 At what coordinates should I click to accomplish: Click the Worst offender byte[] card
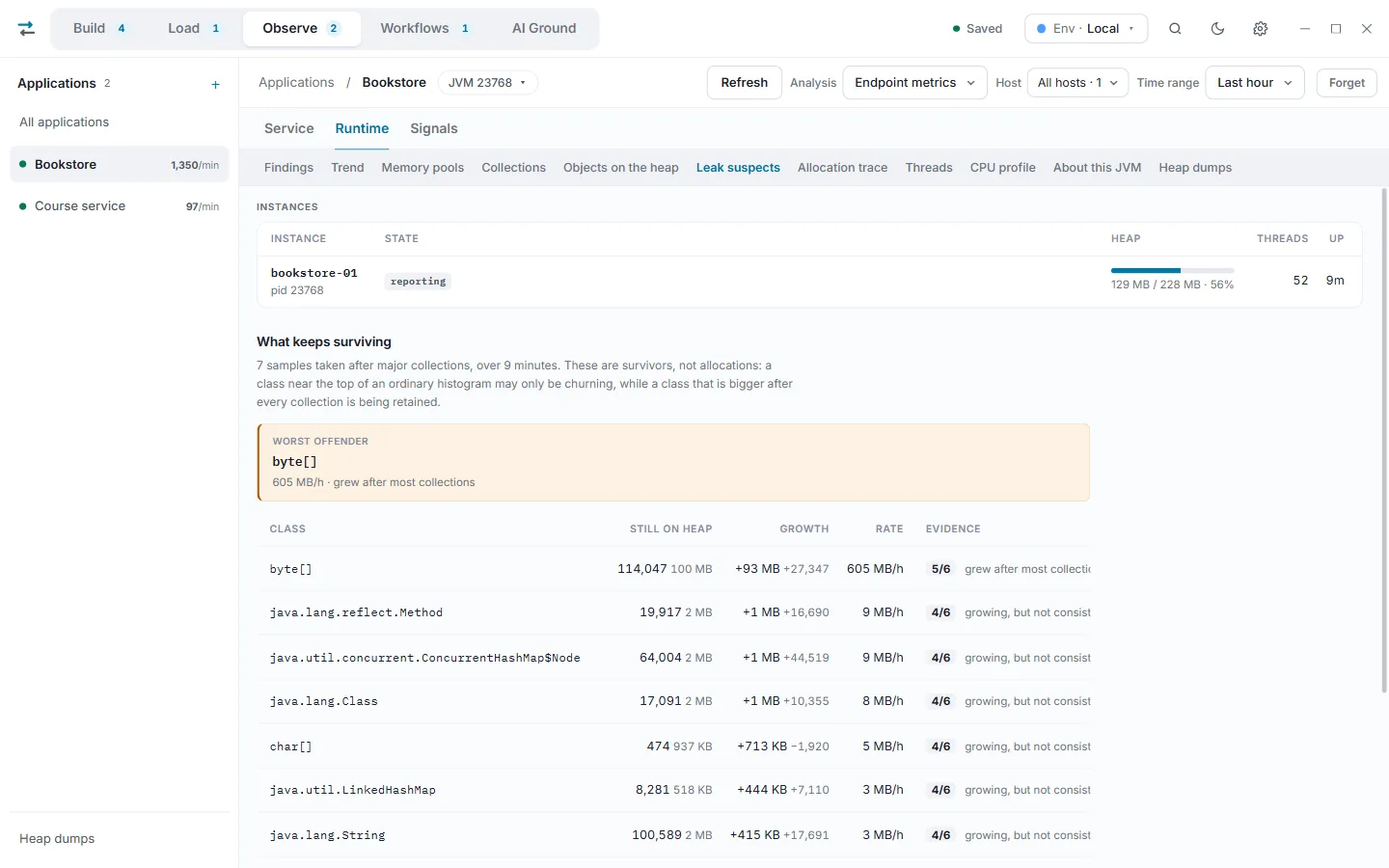click(x=673, y=462)
